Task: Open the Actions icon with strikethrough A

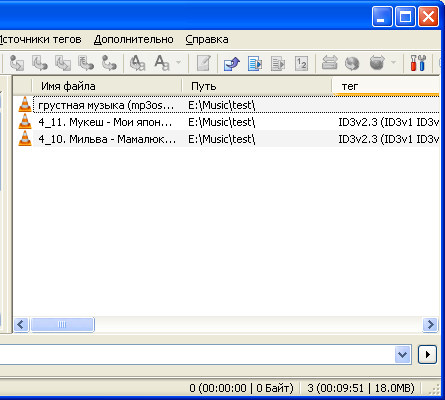Action: pyautogui.click(x=137, y=63)
